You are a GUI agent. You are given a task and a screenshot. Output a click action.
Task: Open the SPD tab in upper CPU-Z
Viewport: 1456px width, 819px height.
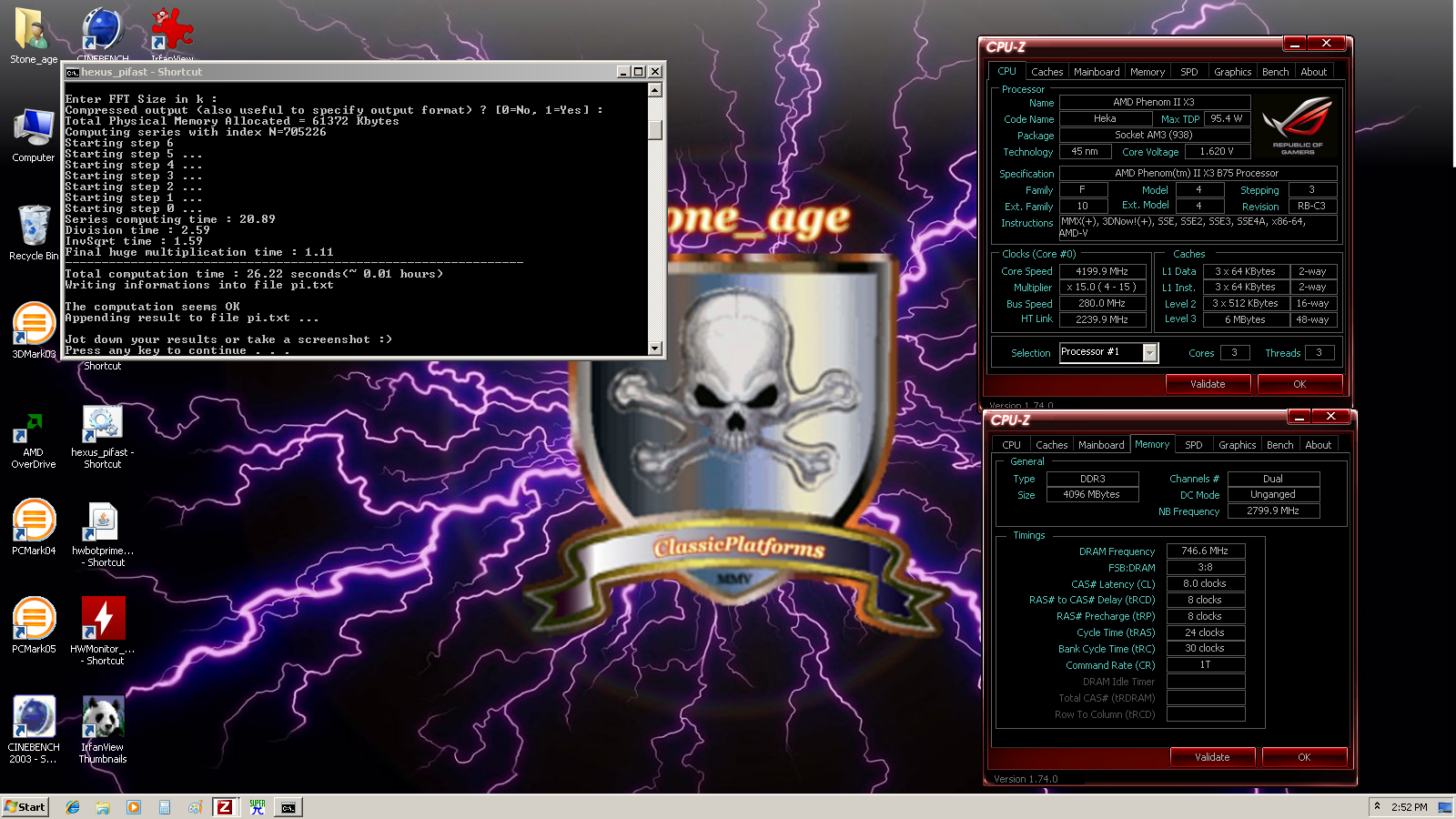(1189, 72)
